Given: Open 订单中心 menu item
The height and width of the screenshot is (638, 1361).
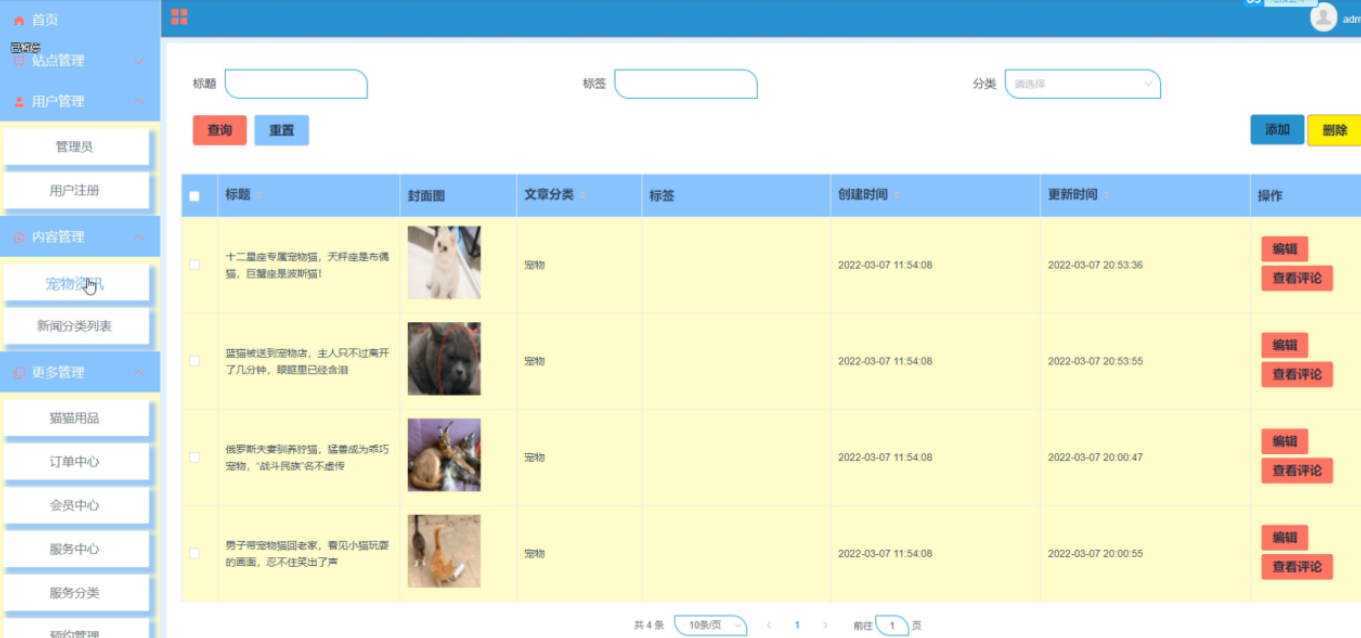Looking at the screenshot, I should click(x=76, y=462).
